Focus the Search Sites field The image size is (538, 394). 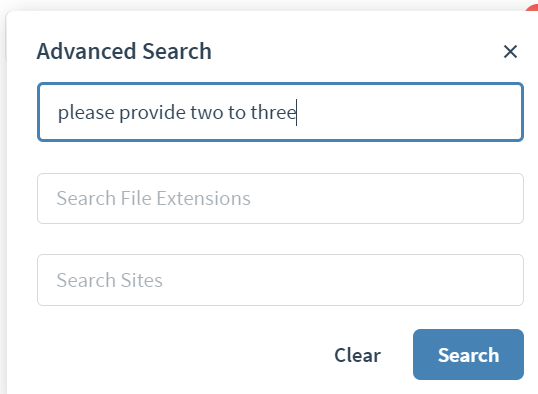[x=280, y=280]
